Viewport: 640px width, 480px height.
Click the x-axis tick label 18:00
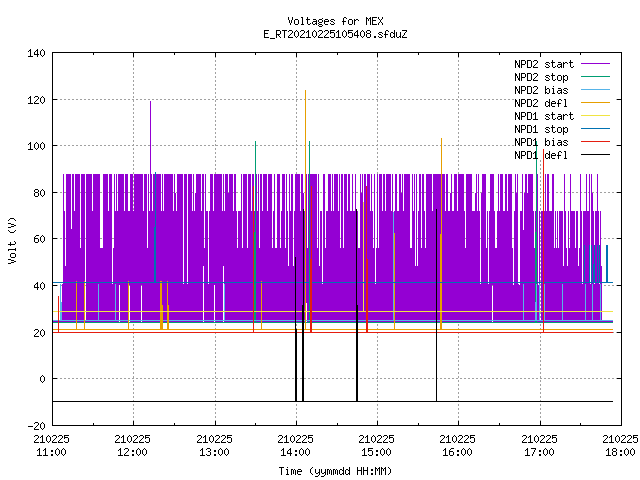620,452
